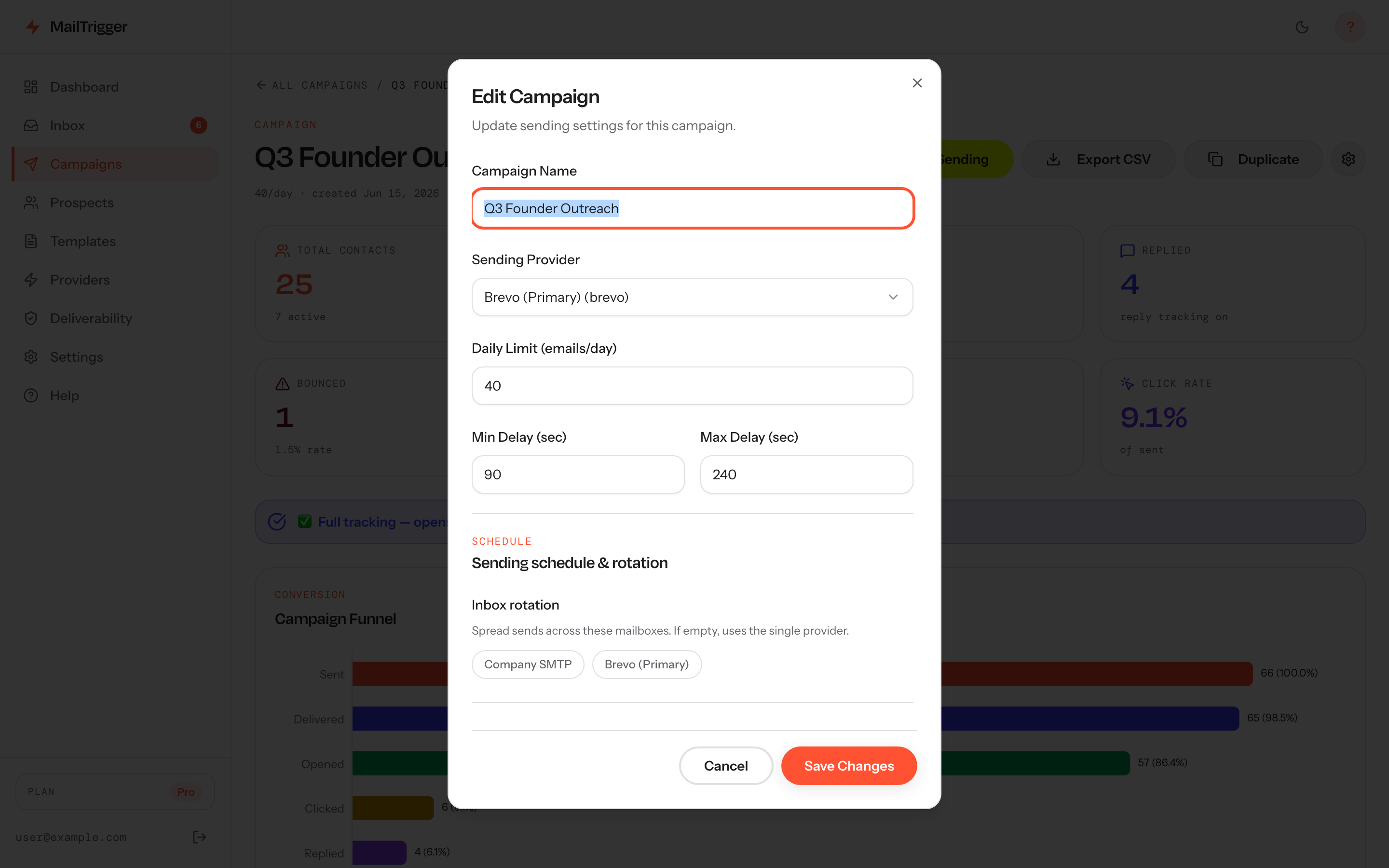This screenshot has height=868, width=1389.
Task: Click the Settings gear icon in sidebar
Action: click(x=31, y=356)
